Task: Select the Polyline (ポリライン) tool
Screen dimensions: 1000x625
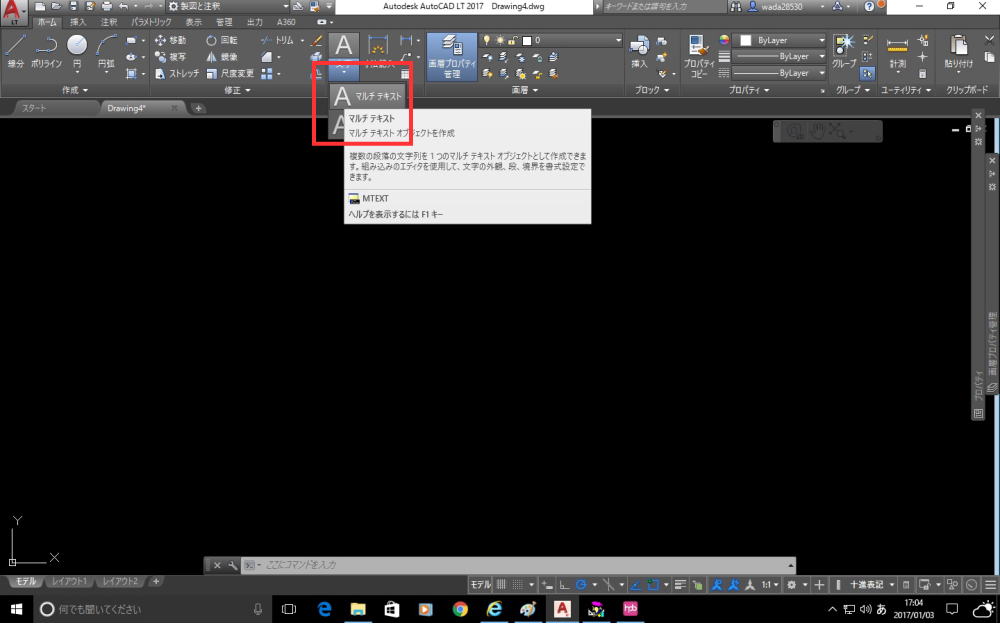Action: click(x=46, y=52)
